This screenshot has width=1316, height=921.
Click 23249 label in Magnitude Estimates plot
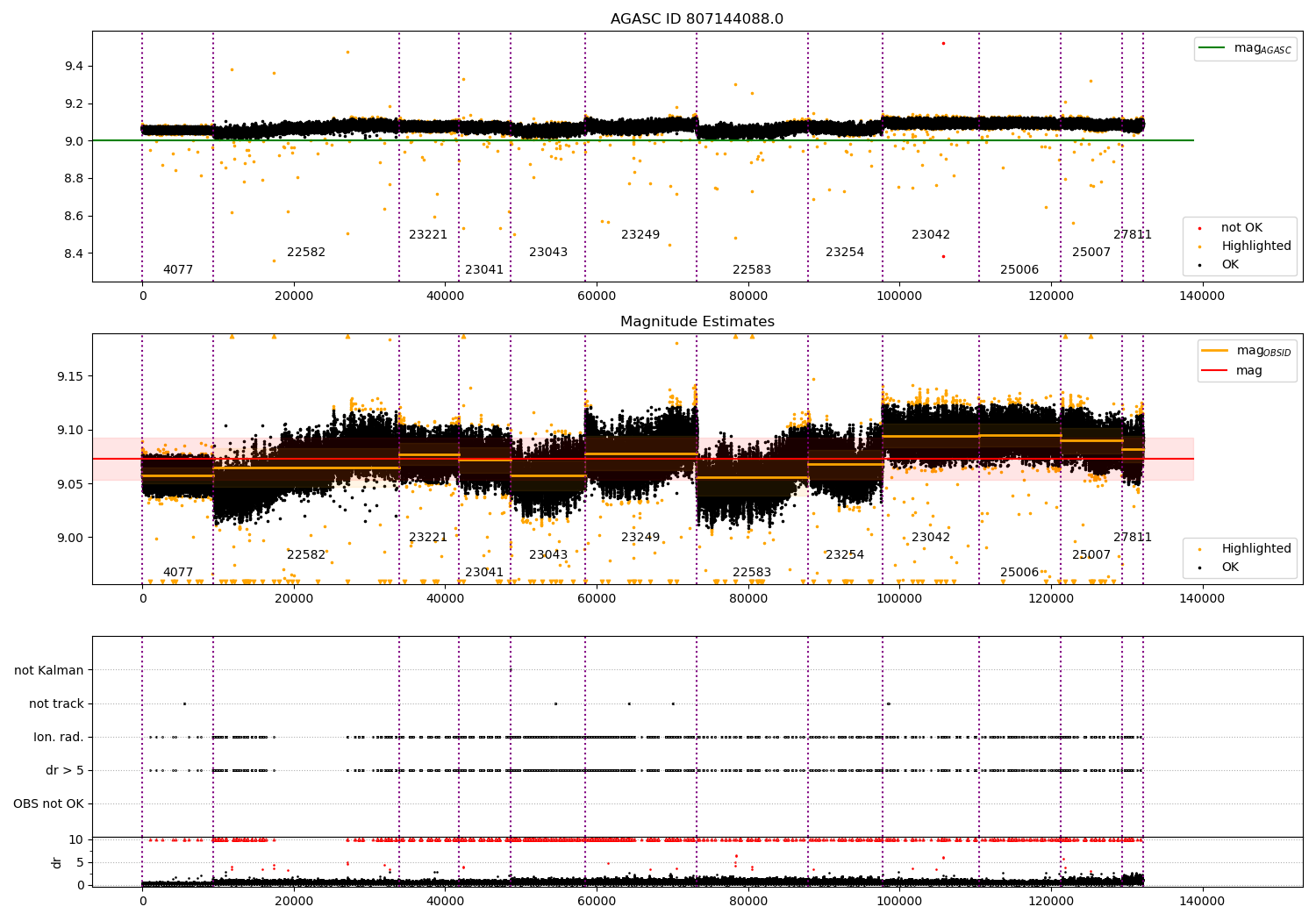(x=640, y=537)
